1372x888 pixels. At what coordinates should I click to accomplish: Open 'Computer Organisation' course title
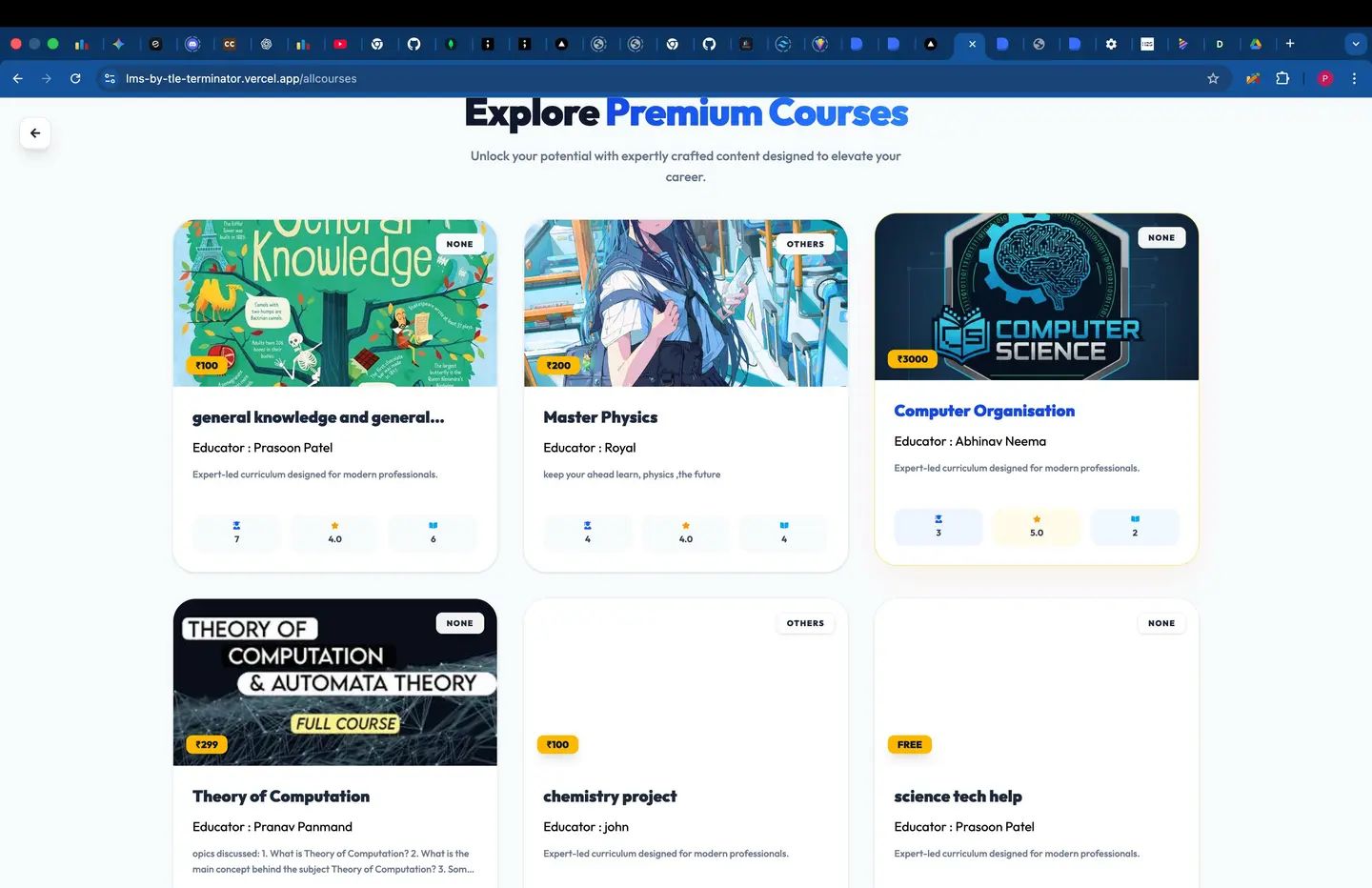point(984,411)
